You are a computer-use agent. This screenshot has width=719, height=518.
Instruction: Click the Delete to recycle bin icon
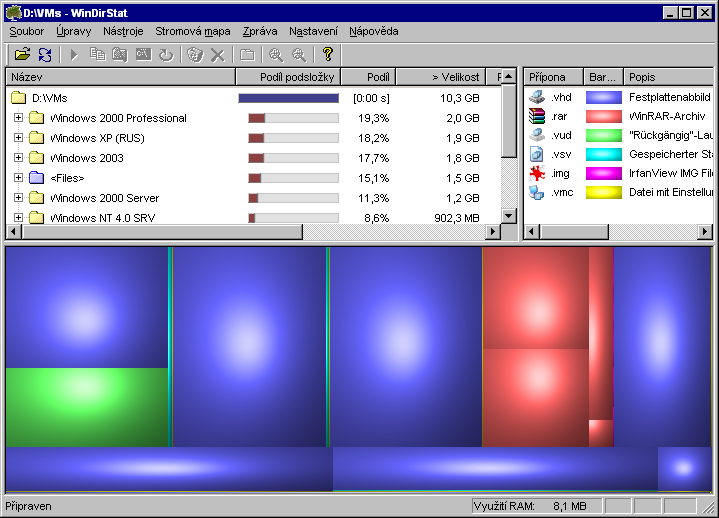point(195,55)
